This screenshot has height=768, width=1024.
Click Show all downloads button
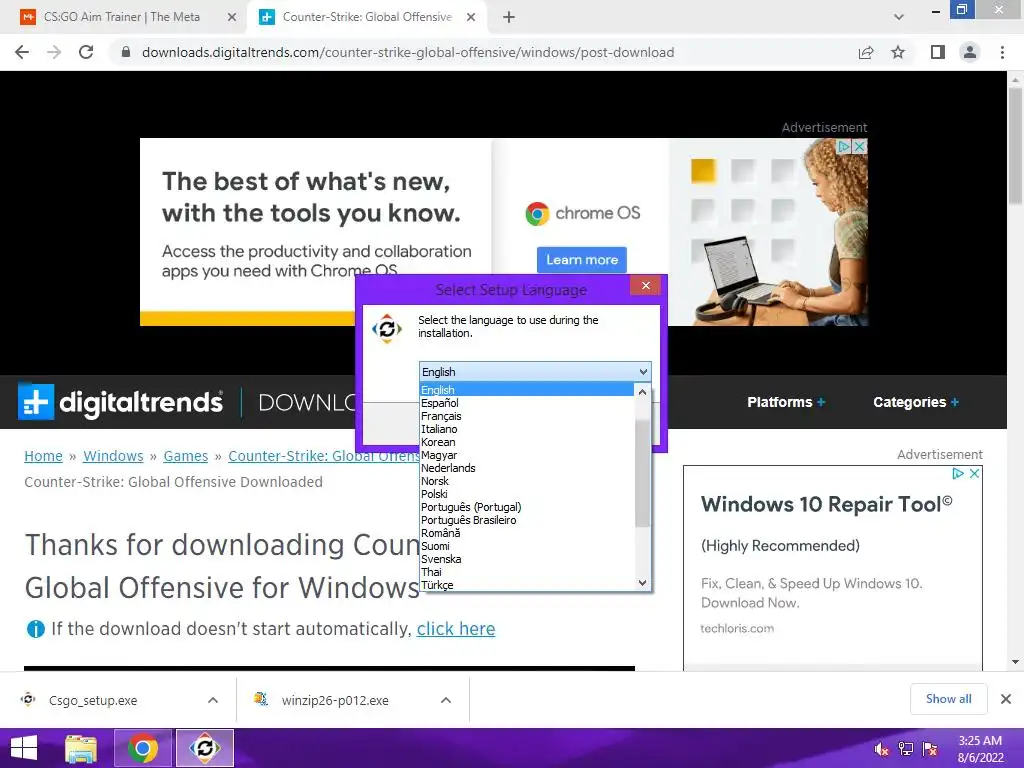pyautogui.click(x=948, y=699)
